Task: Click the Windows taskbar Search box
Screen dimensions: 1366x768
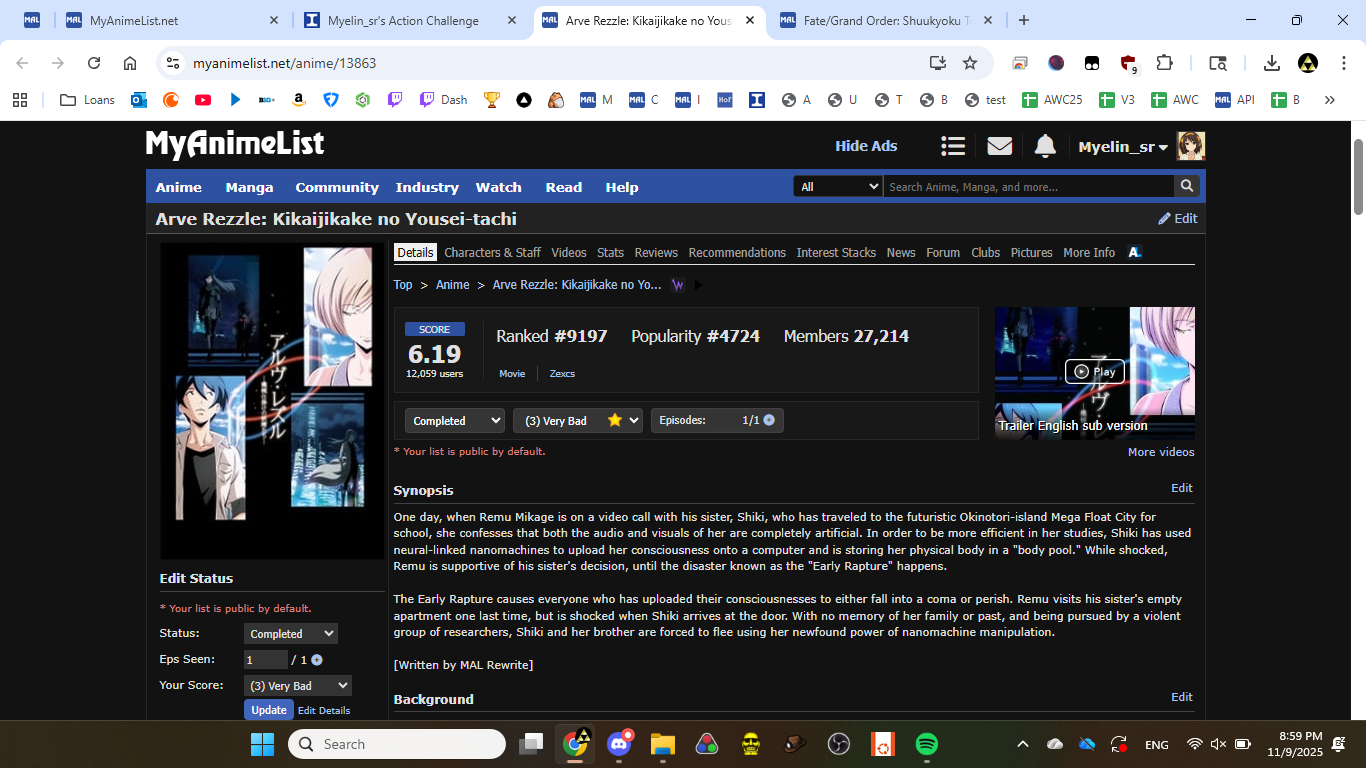Action: point(397,744)
